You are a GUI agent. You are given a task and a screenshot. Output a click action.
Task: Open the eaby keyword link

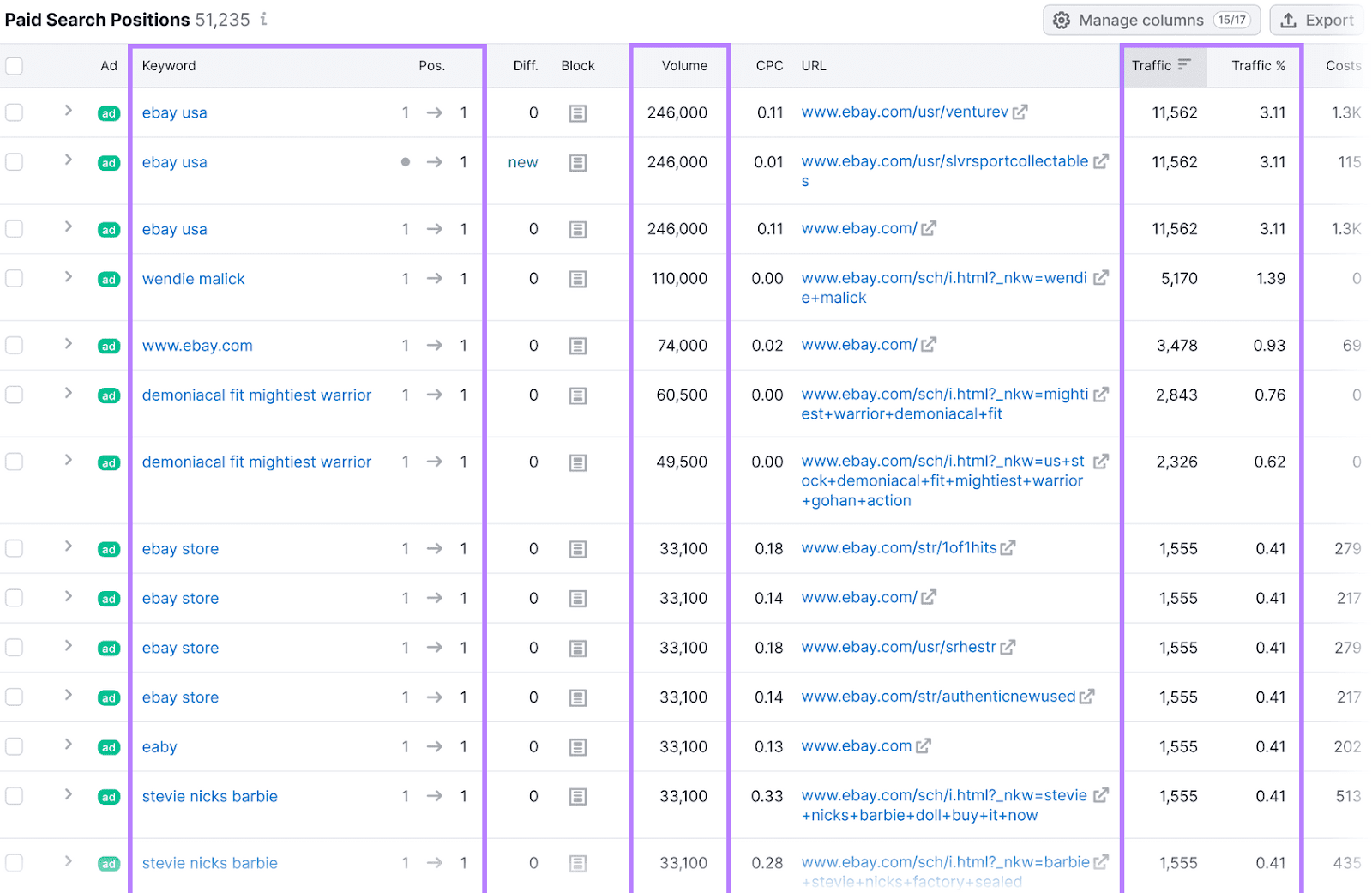pos(159,747)
